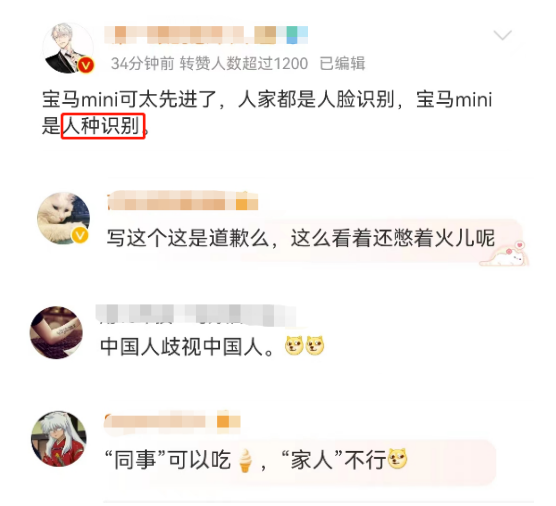
Task: Click the first doge emoji after 中国人歧视中国人
Action: click(x=294, y=346)
